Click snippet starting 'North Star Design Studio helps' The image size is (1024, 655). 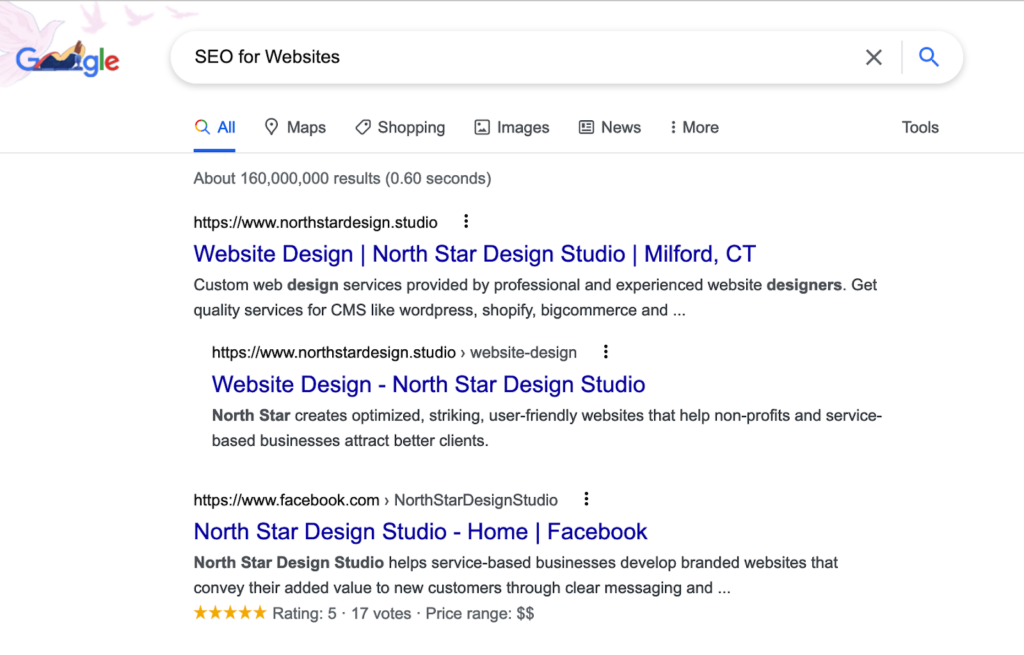[515, 575]
